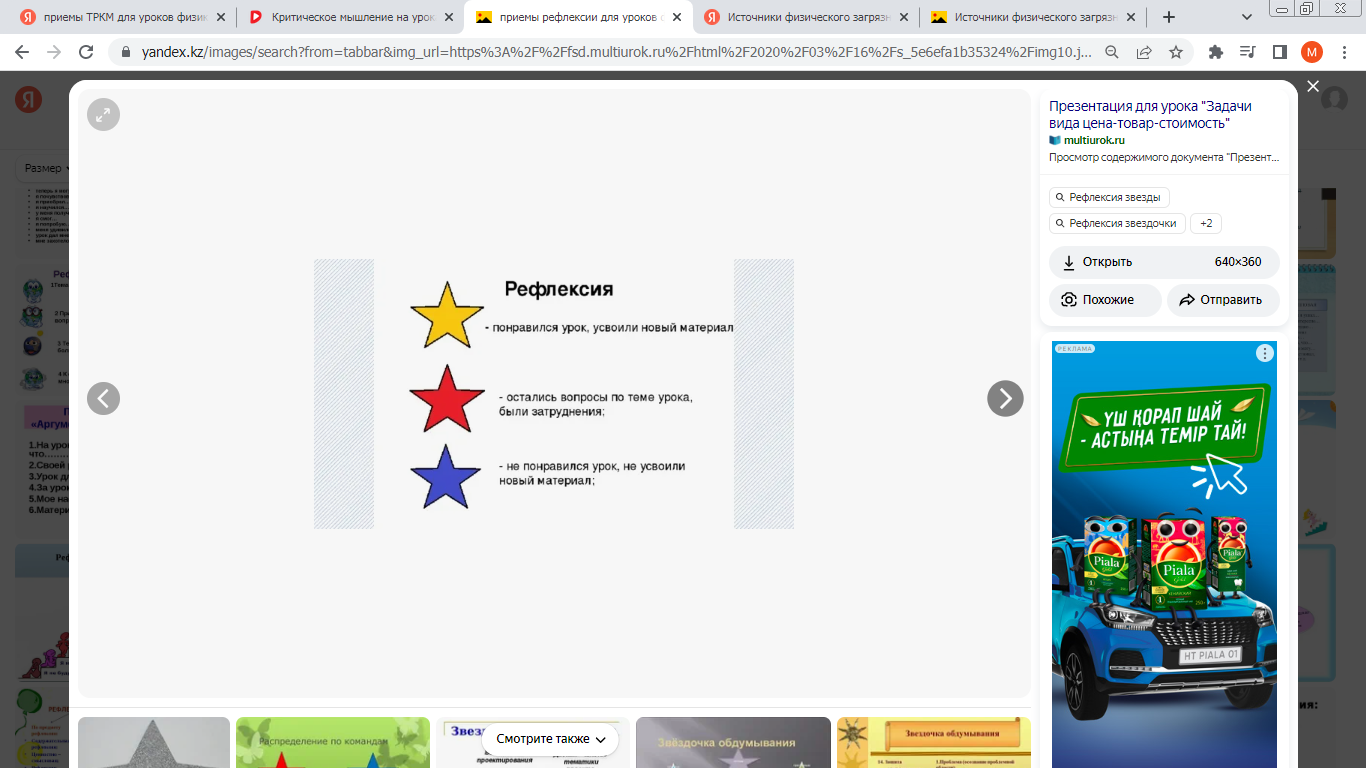Image resolution: width=1366 pixels, height=768 pixels.
Task: Open the "Распределение по командам" thumbnail
Action: [x=333, y=742]
